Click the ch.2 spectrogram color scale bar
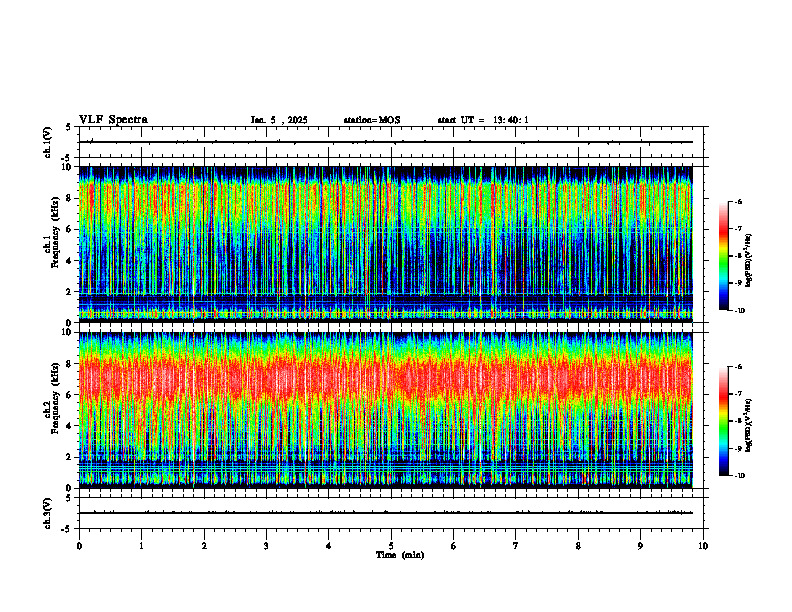792x612 pixels. coord(723,421)
